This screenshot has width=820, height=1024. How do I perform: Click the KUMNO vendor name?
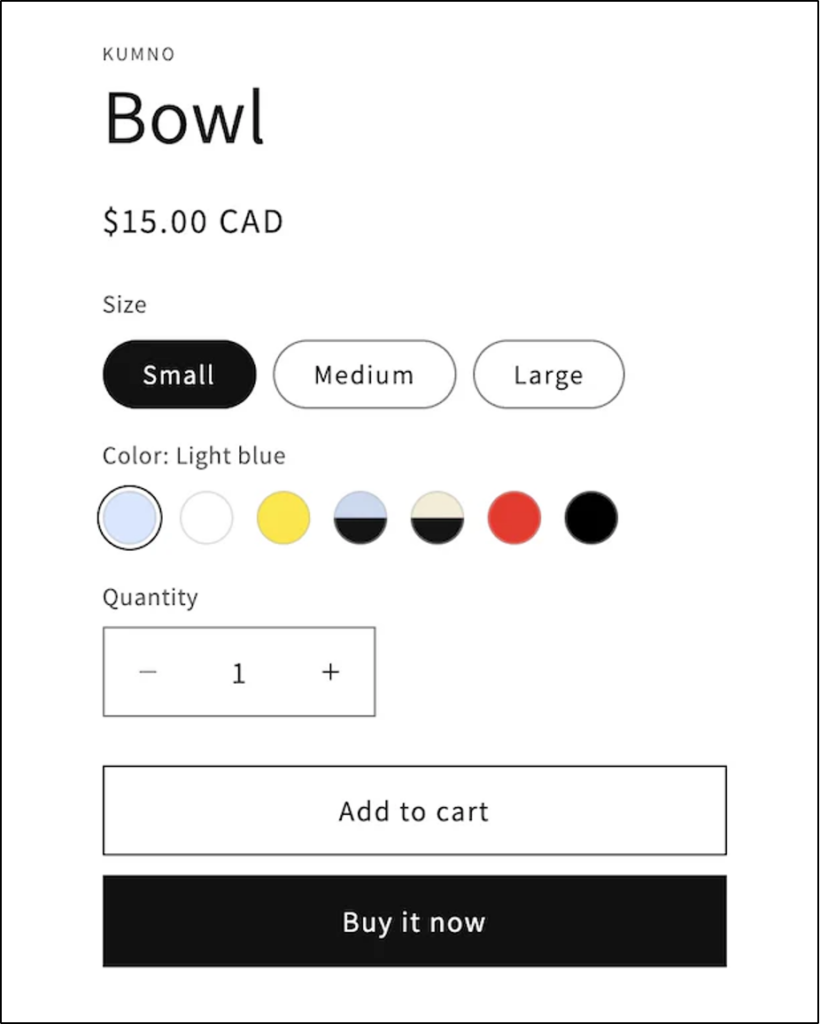click(x=139, y=54)
